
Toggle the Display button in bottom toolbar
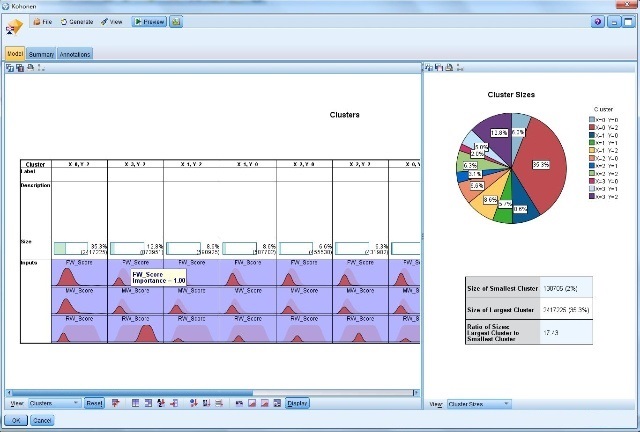298,403
